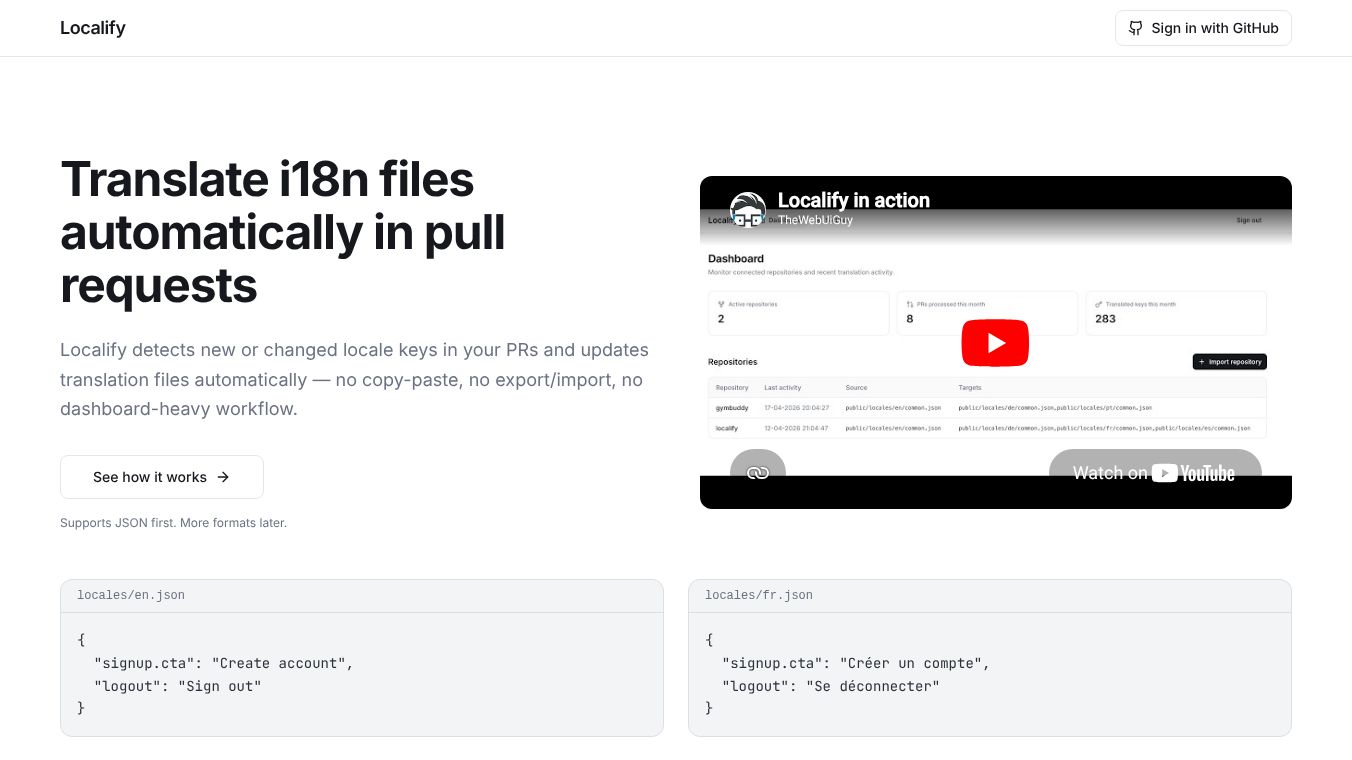This screenshot has width=1352, height=760.
Task: Click TheWebUiGuy channel avatar
Action: 748,209
